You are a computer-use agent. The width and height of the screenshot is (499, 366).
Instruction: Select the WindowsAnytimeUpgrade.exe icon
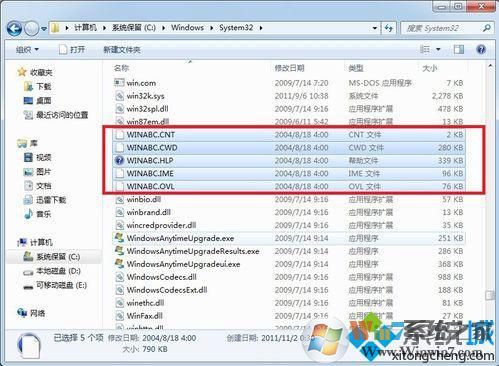point(119,238)
